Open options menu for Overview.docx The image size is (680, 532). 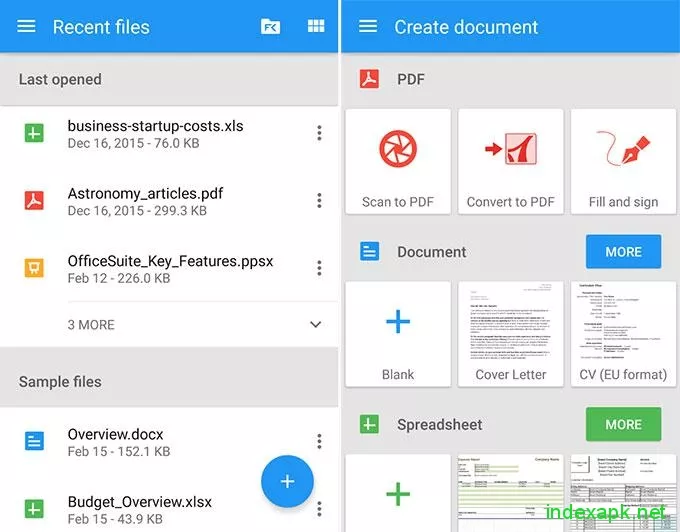pyautogui.click(x=319, y=441)
